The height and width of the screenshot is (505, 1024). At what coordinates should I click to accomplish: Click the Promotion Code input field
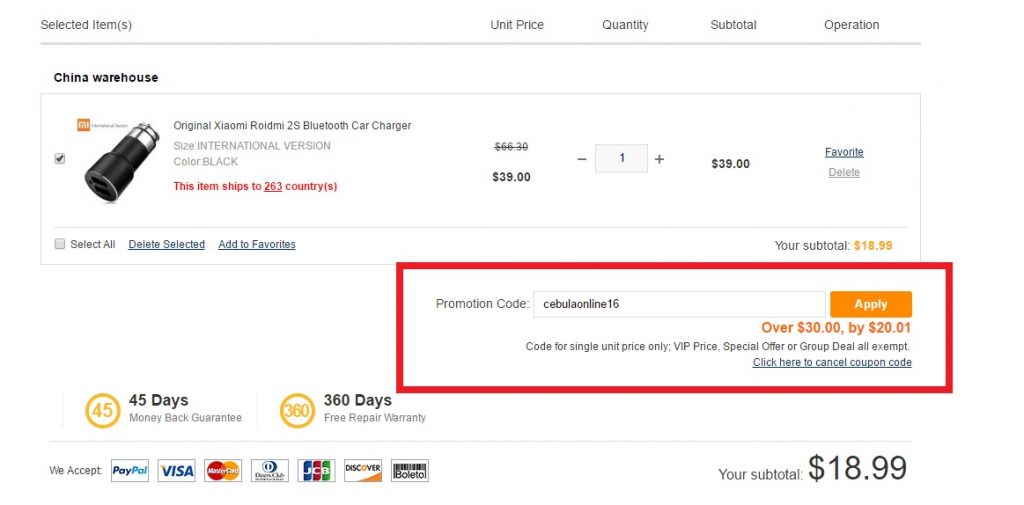tap(678, 304)
